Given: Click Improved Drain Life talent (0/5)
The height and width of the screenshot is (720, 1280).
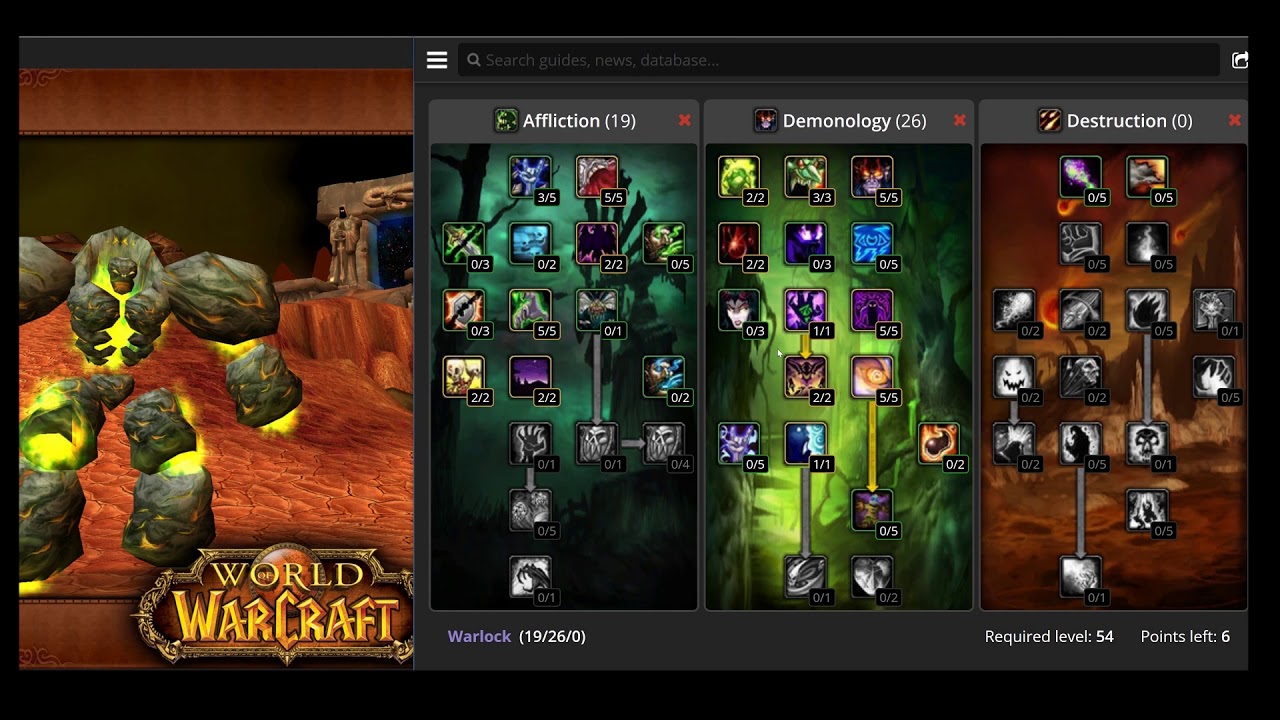Looking at the screenshot, I should (664, 244).
